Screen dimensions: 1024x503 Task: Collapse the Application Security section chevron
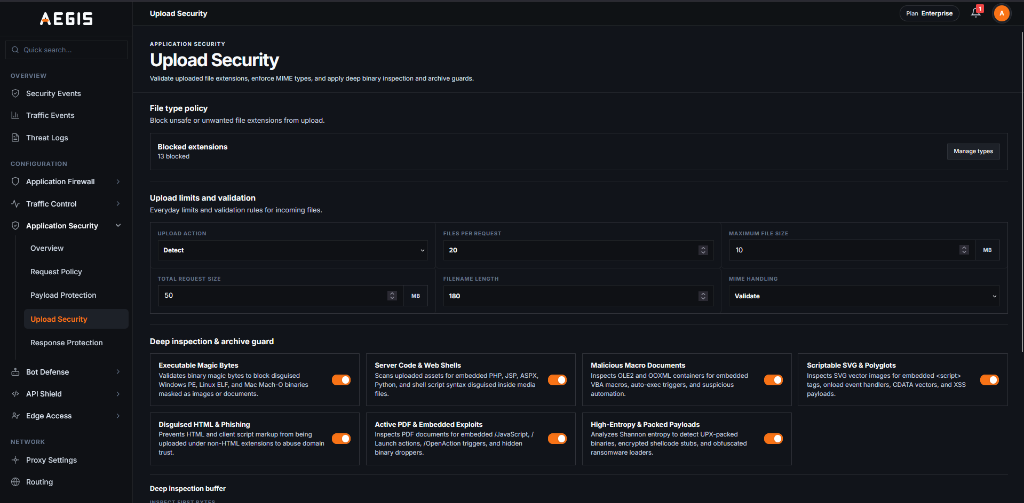click(x=118, y=226)
